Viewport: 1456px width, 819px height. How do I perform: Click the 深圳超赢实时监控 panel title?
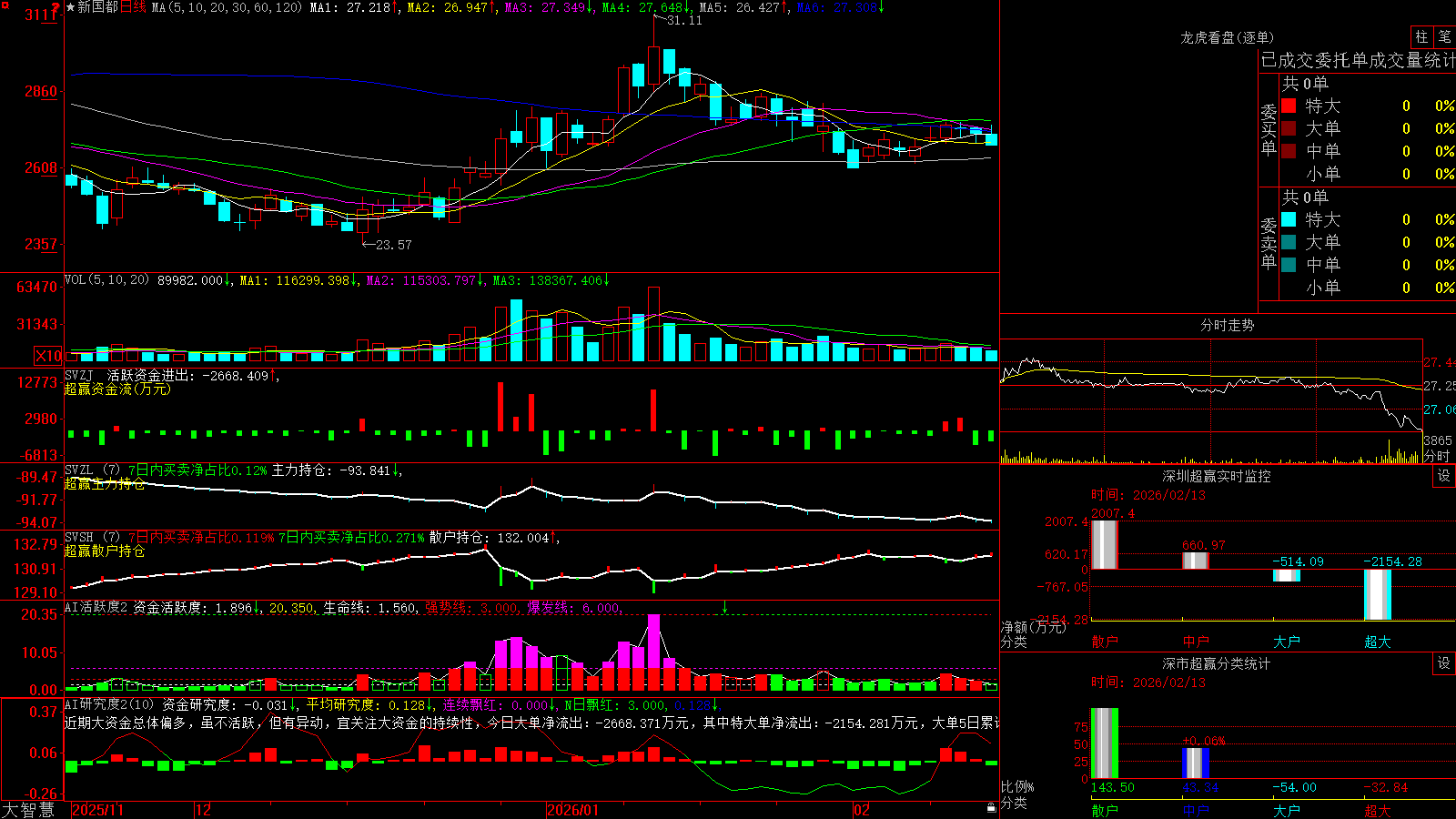pos(1216,476)
